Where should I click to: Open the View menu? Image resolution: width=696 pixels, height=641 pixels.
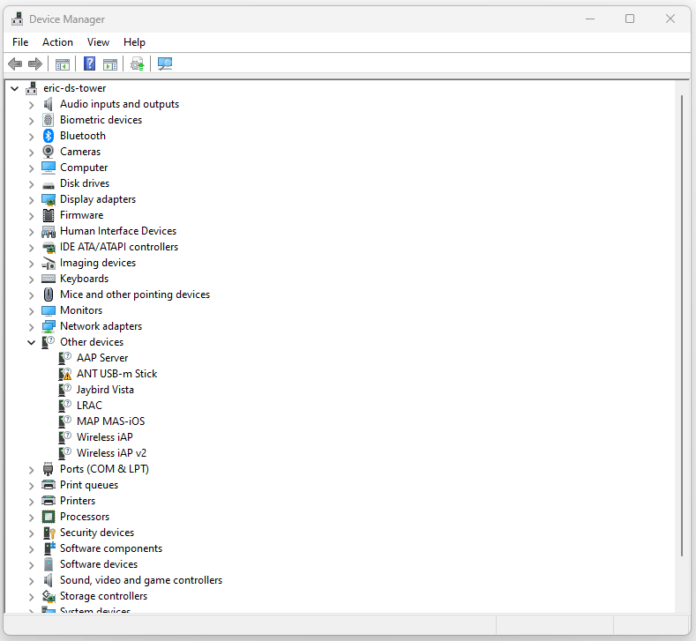[x=98, y=42]
